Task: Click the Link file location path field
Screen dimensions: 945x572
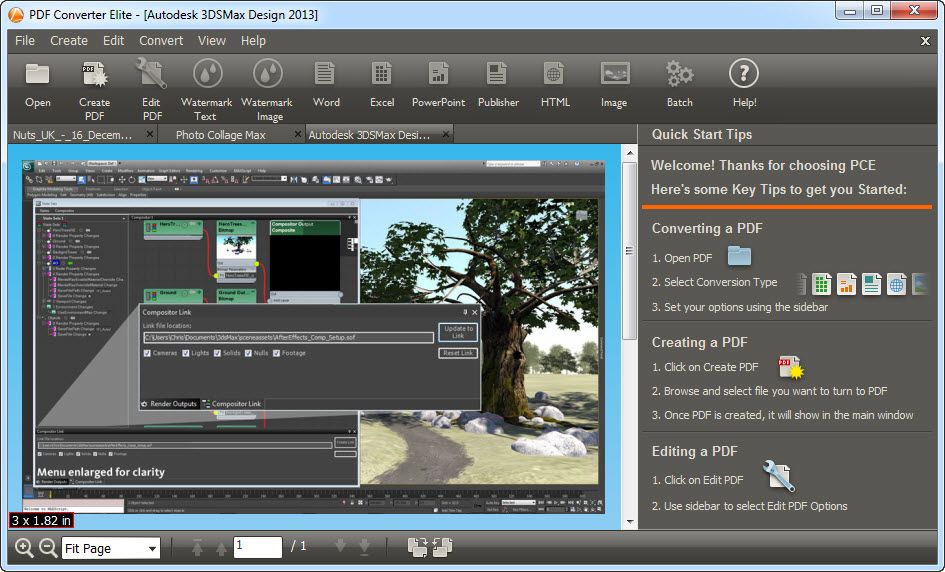Action: point(288,338)
